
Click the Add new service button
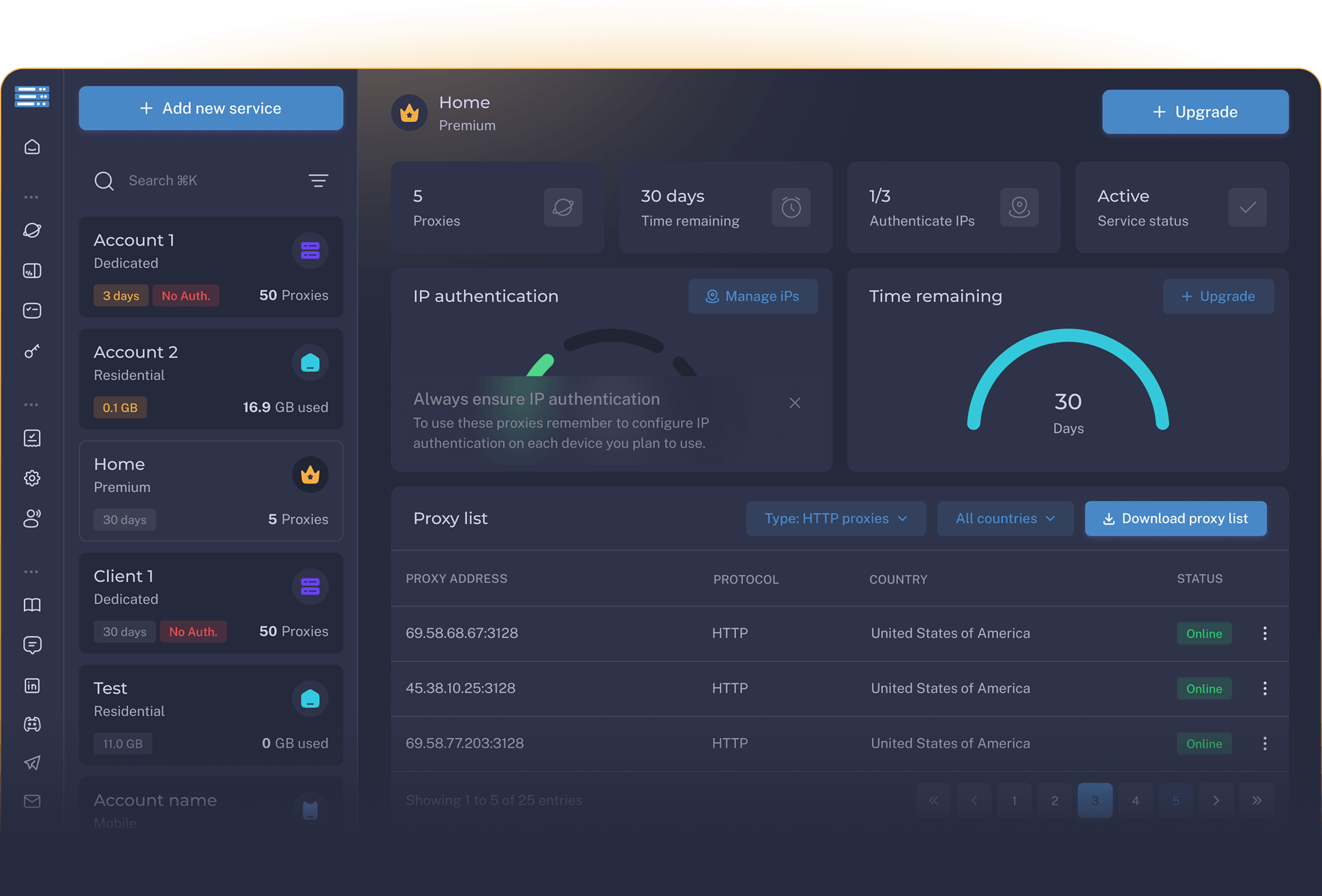pos(211,108)
